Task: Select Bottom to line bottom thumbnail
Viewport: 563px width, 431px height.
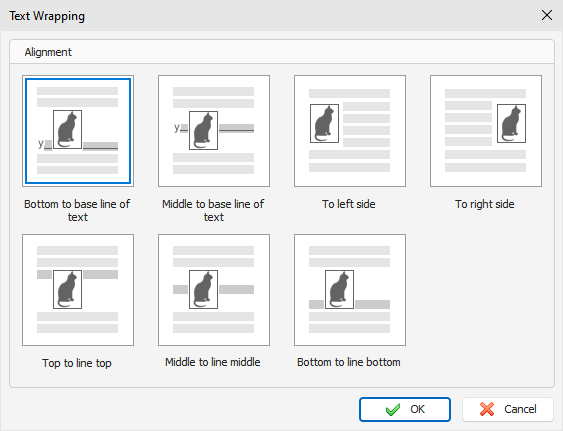Action: click(350, 290)
